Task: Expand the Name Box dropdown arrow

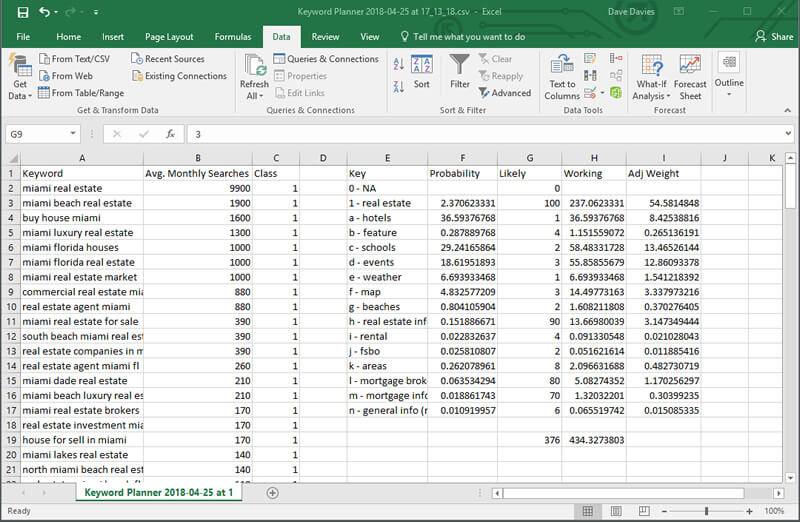Action: tap(74, 133)
